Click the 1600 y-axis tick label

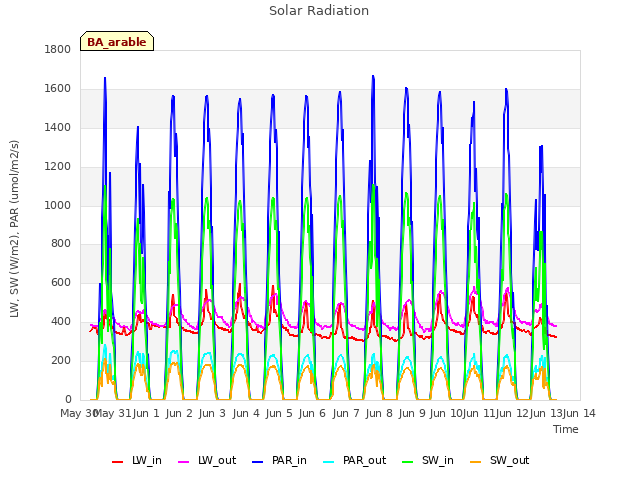click(58, 89)
